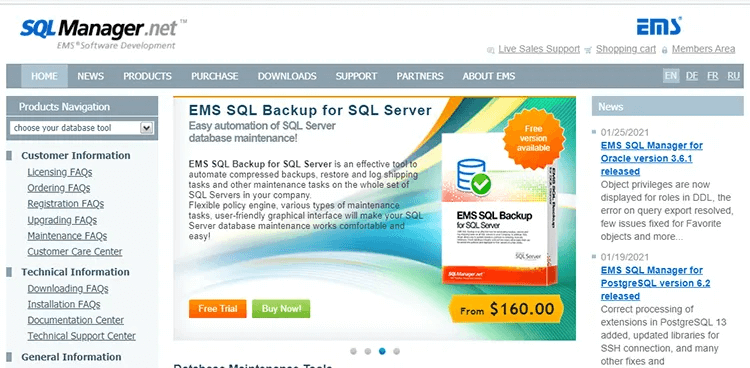This screenshot has width=750, height=368.
Task: Open Upgrading FAQs link
Action: [x=62, y=220]
